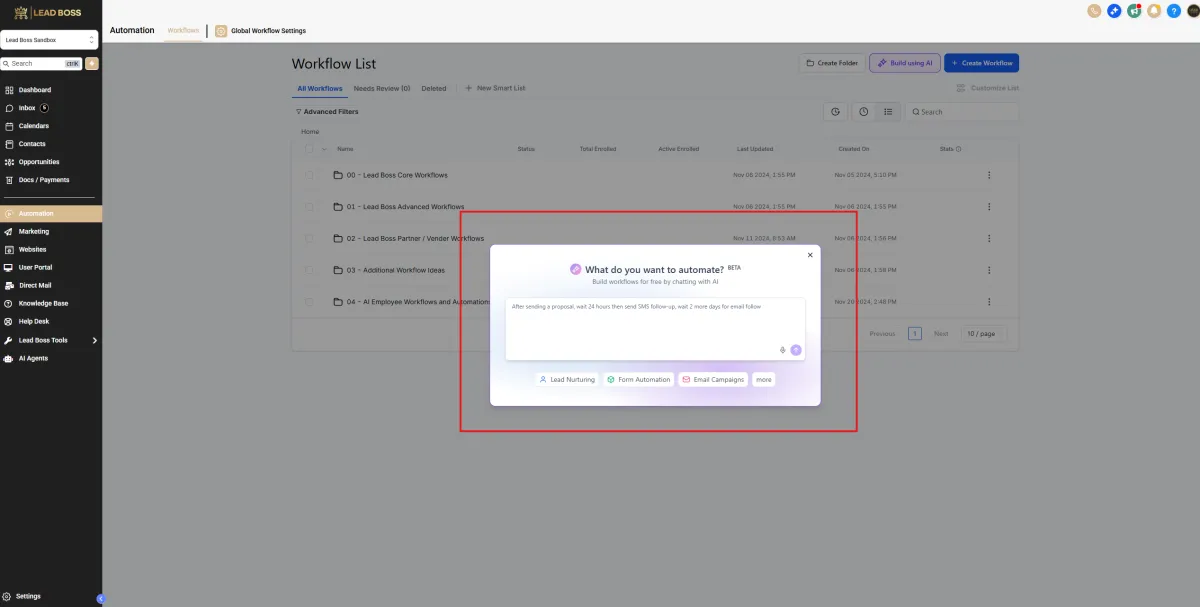The image size is (1200, 607).
Task: Choose the Lead Nurturing suggestion chip
Action: (567, 380)
